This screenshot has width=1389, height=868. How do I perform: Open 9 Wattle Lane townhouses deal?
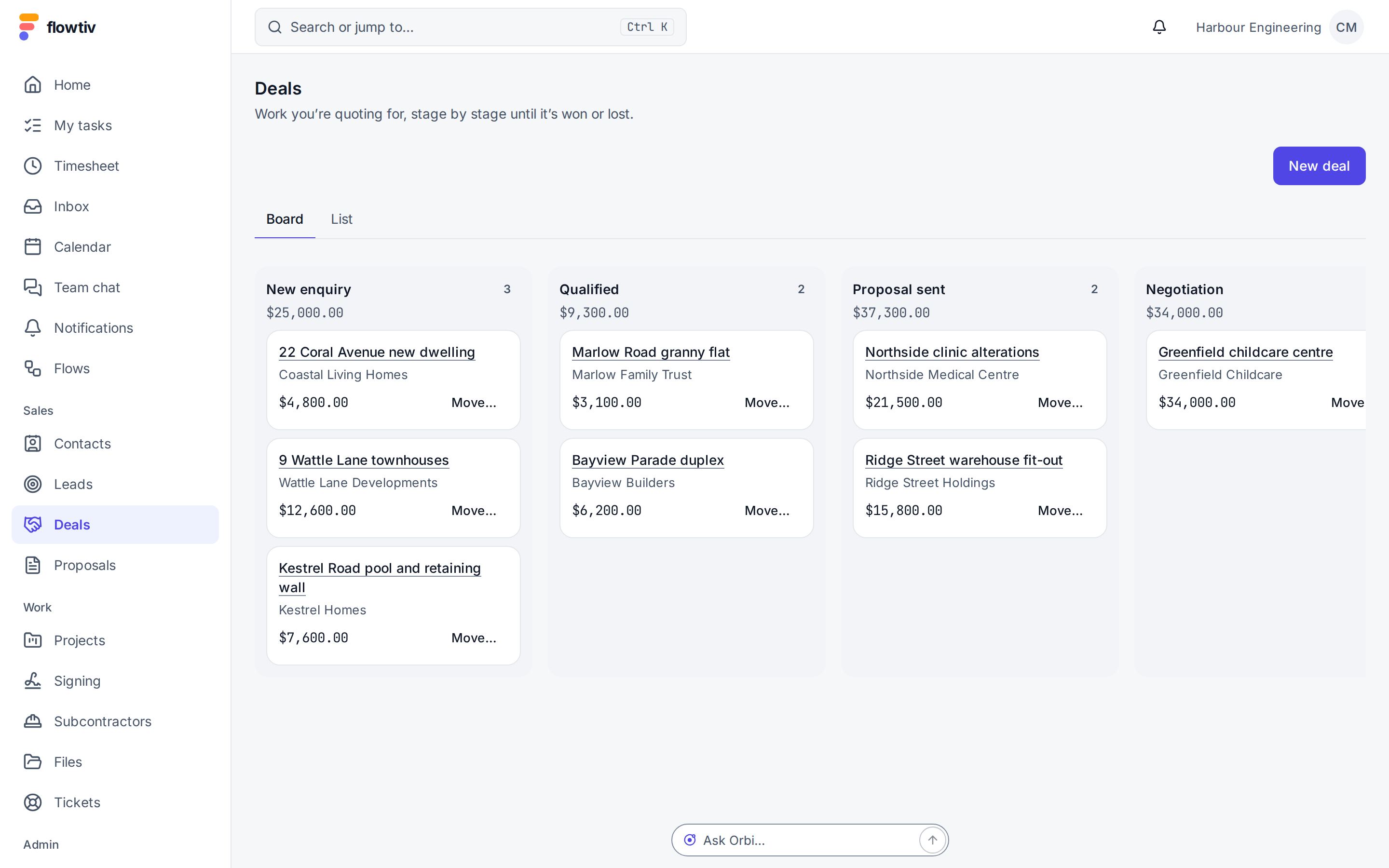pos(363,460)
